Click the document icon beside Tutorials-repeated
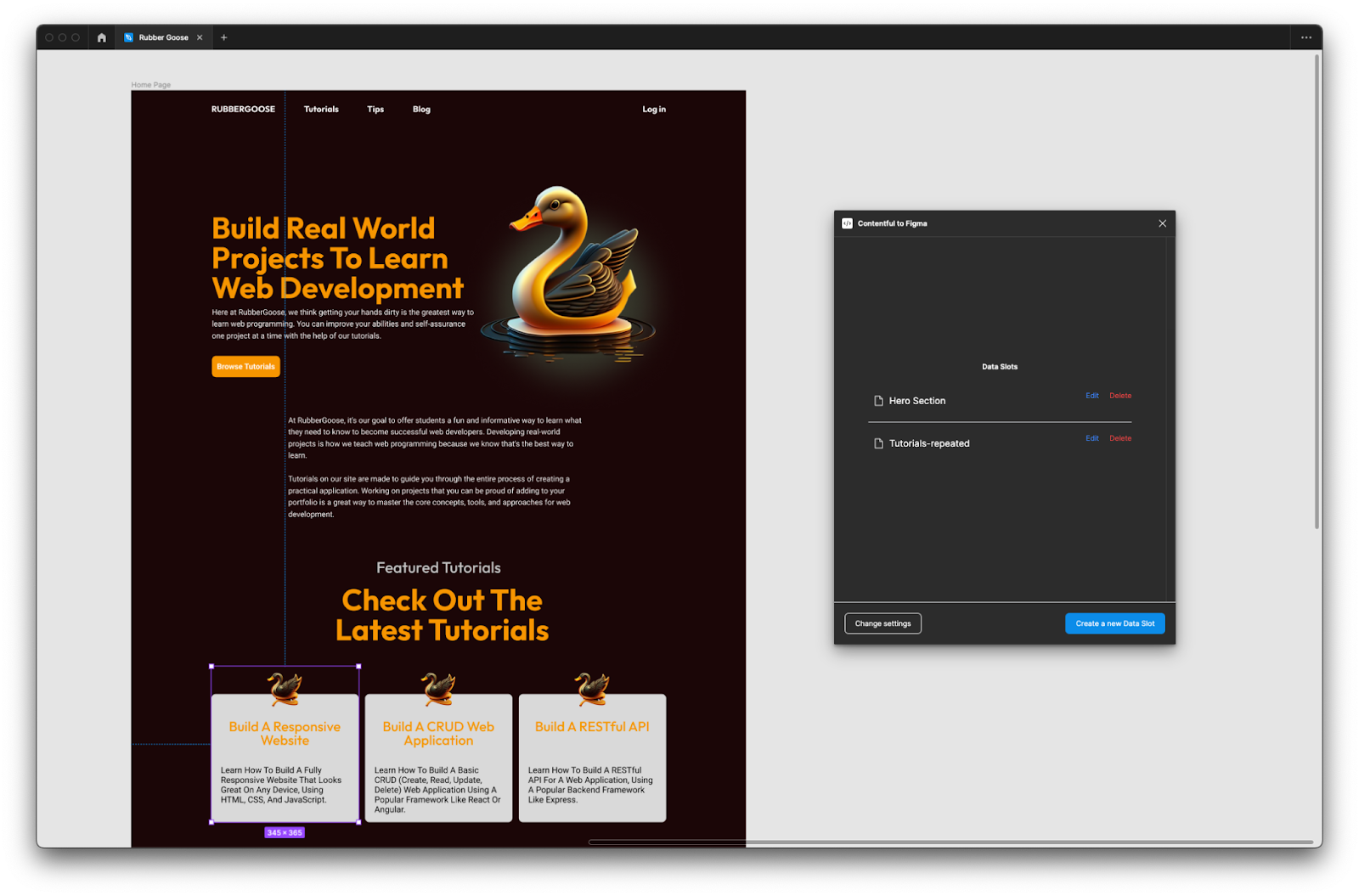Screen dimensions: 1359x896 click(877, 442)
